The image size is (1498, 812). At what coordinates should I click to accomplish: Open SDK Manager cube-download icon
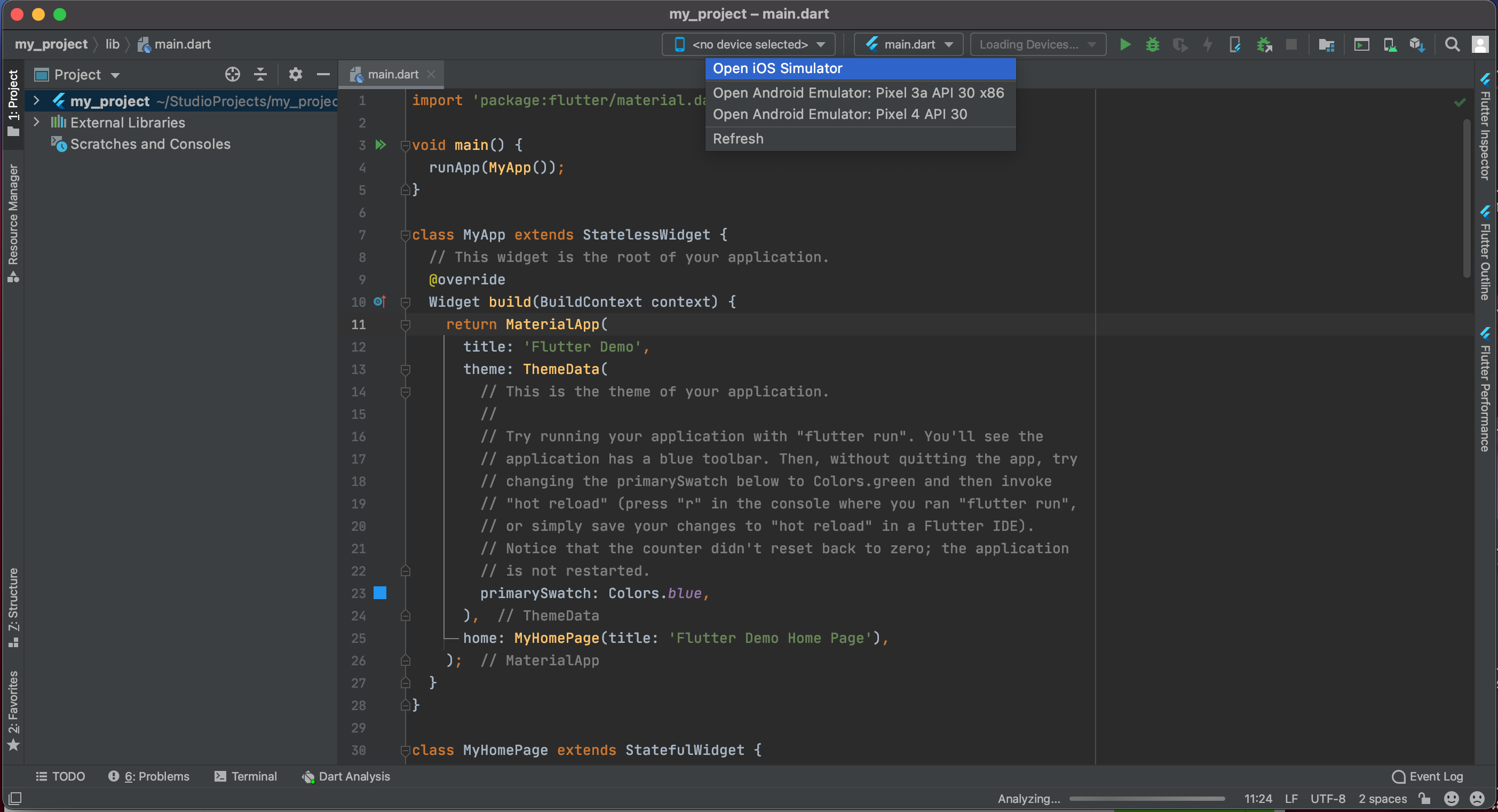1416,45
